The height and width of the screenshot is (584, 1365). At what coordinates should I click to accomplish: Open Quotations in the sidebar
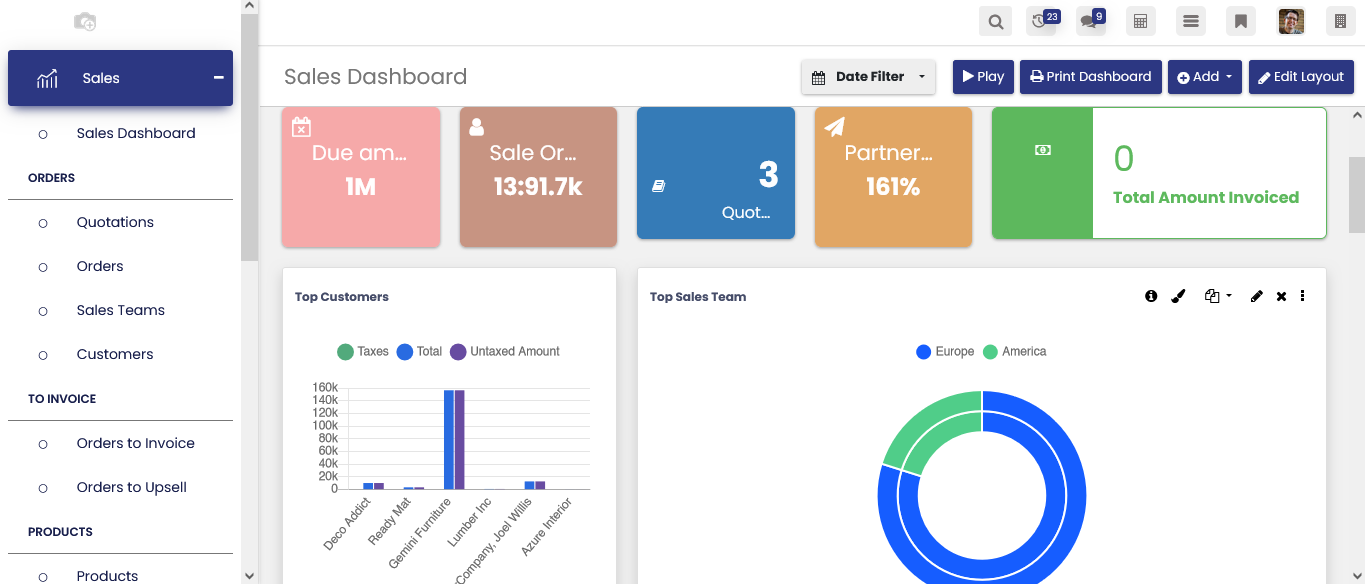pos(115,222)
